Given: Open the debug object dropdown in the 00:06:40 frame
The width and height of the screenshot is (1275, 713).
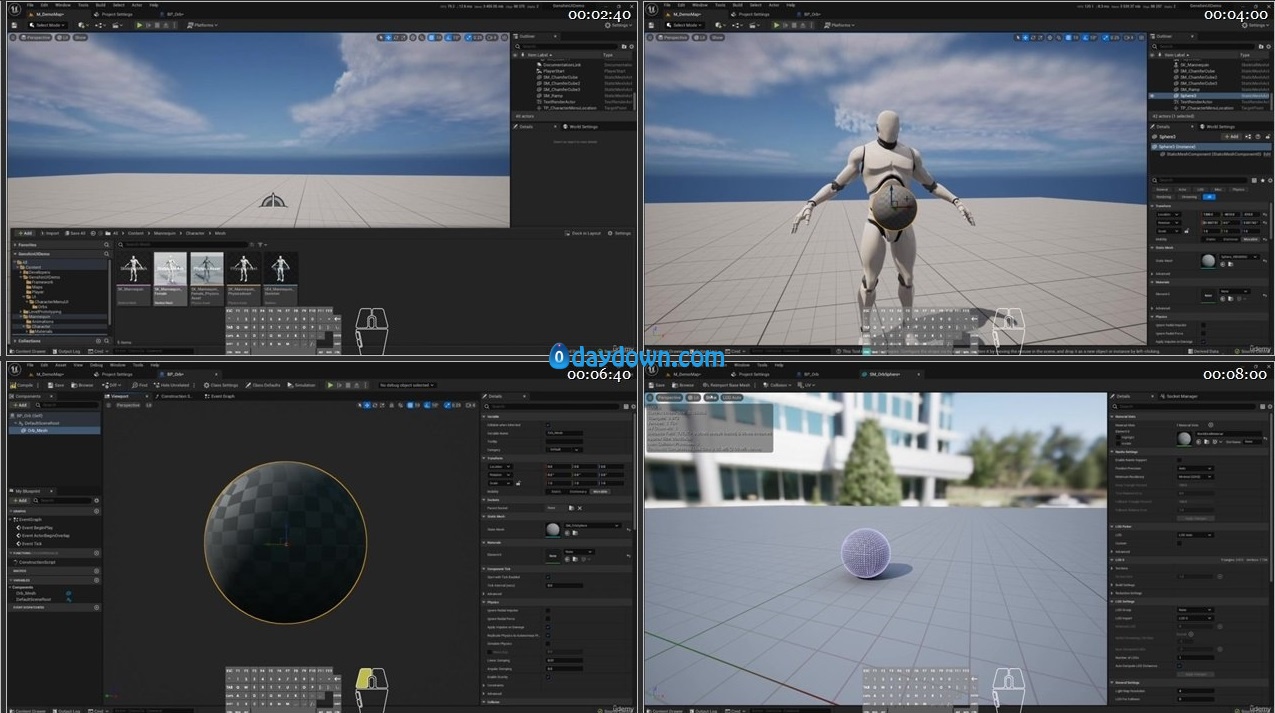Looking at the screenshot, I should point(407,385).
